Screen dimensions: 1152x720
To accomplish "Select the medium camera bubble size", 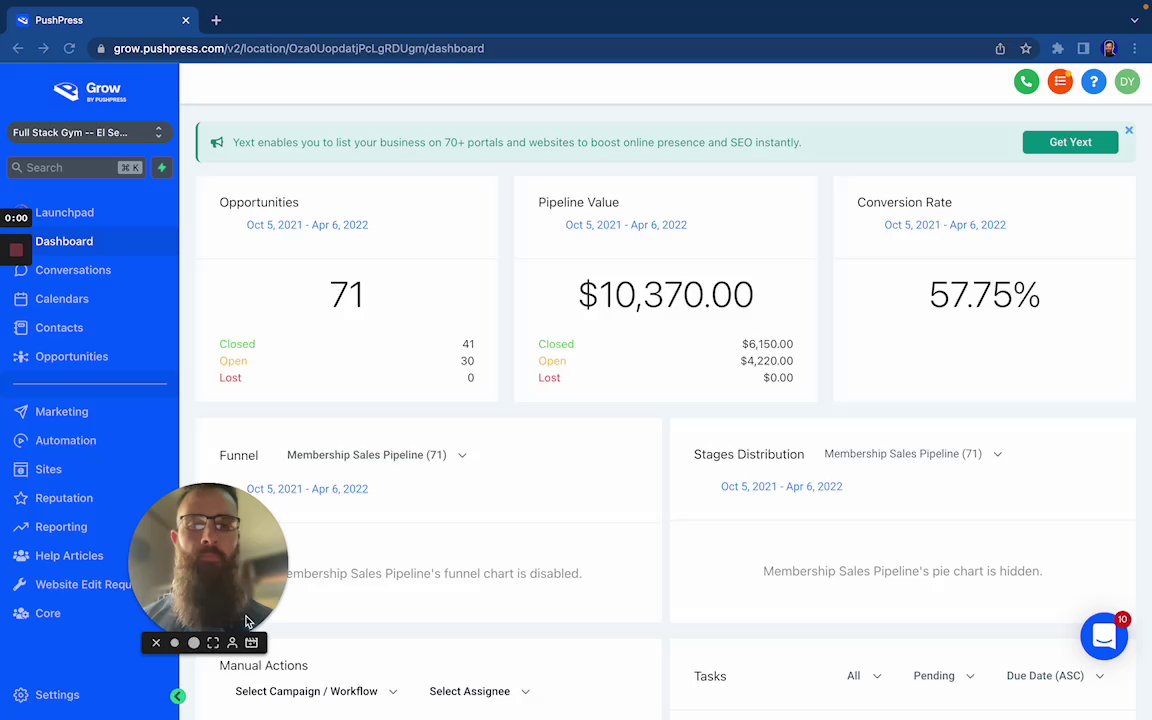I will [x=193, y=643].
